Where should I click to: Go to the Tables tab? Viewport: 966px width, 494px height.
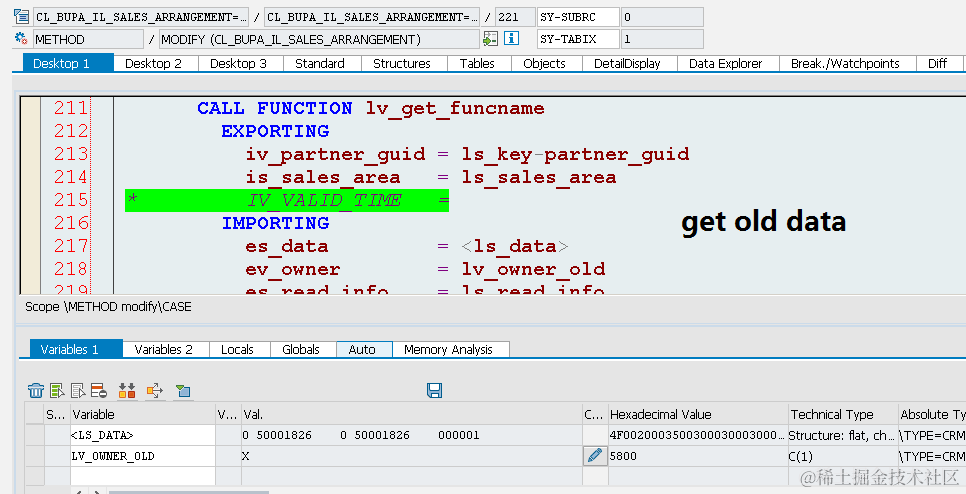point(477,63)
